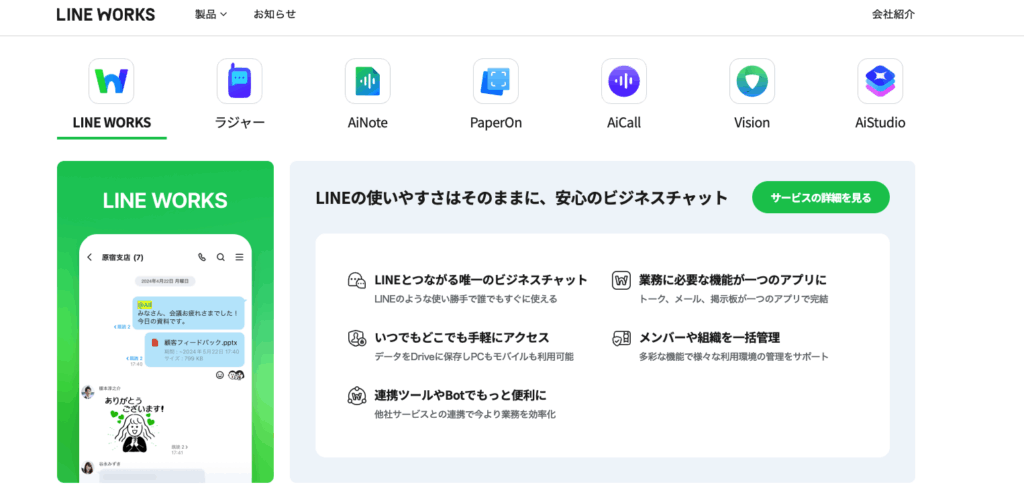The image size is (1024, 503).
Task: Click the heading LINEとつながる唯一のビジネスチャット
Action: click(481, 280)
